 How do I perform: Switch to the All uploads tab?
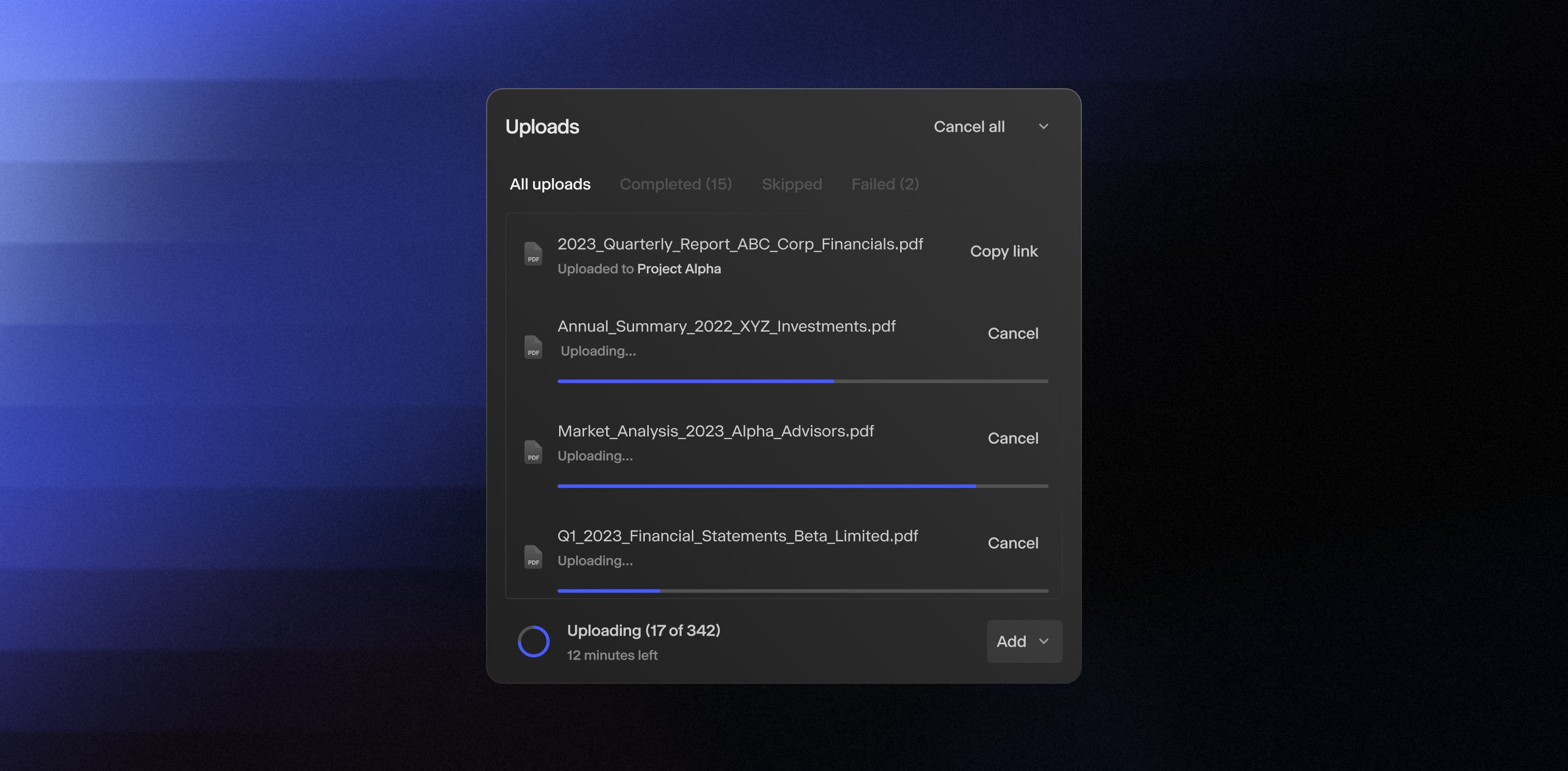point(550,184)
